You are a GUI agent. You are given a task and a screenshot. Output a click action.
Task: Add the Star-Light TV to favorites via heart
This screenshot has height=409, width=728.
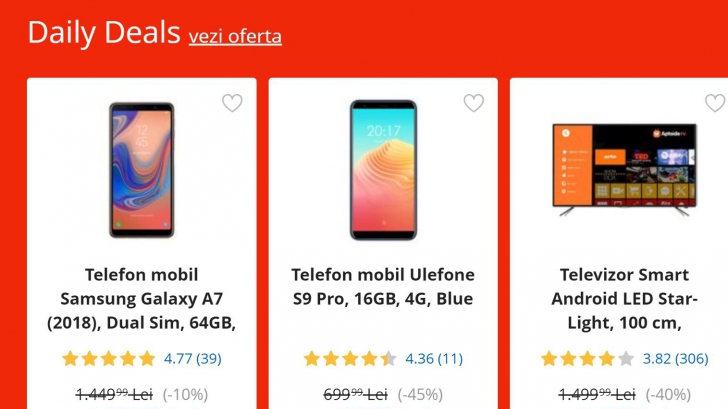(x=714, y=103)
